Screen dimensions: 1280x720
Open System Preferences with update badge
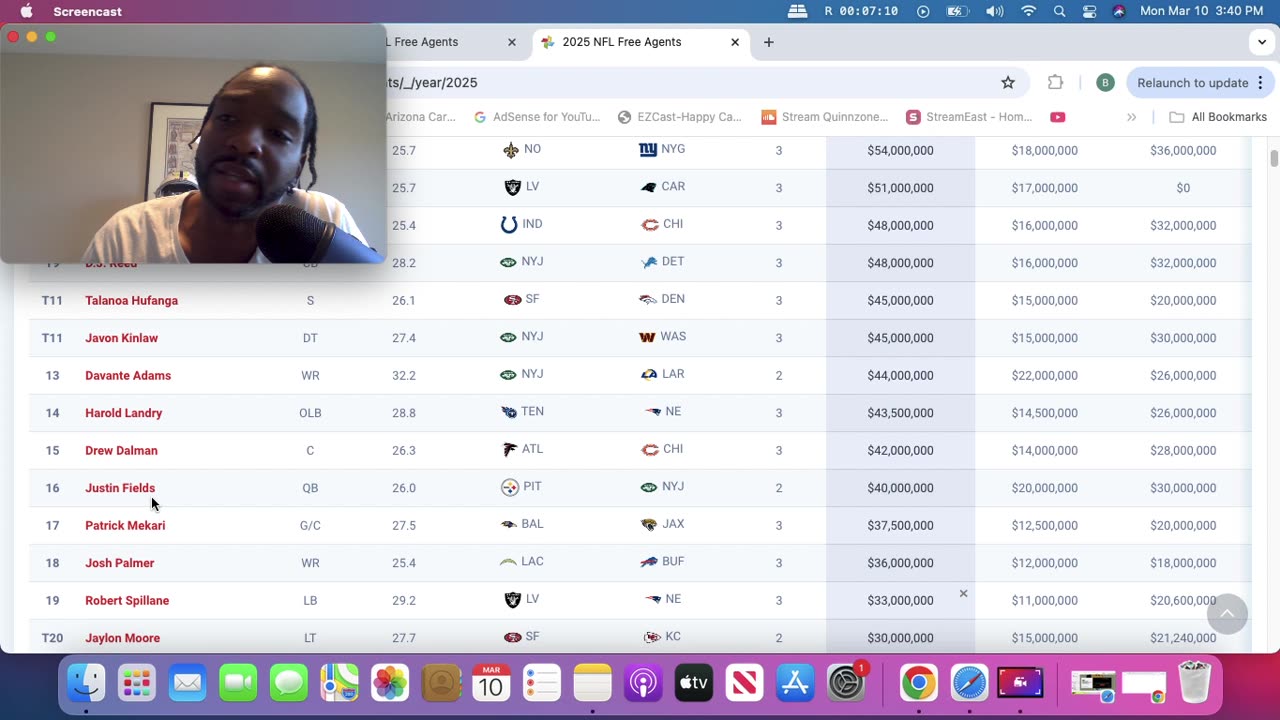coord(846,683)
